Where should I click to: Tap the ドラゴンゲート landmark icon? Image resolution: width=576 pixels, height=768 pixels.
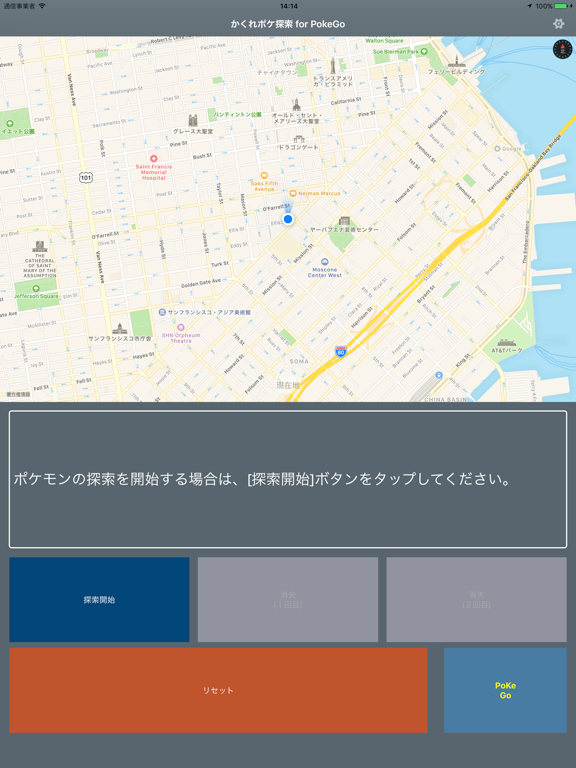[x=299, y=139]
